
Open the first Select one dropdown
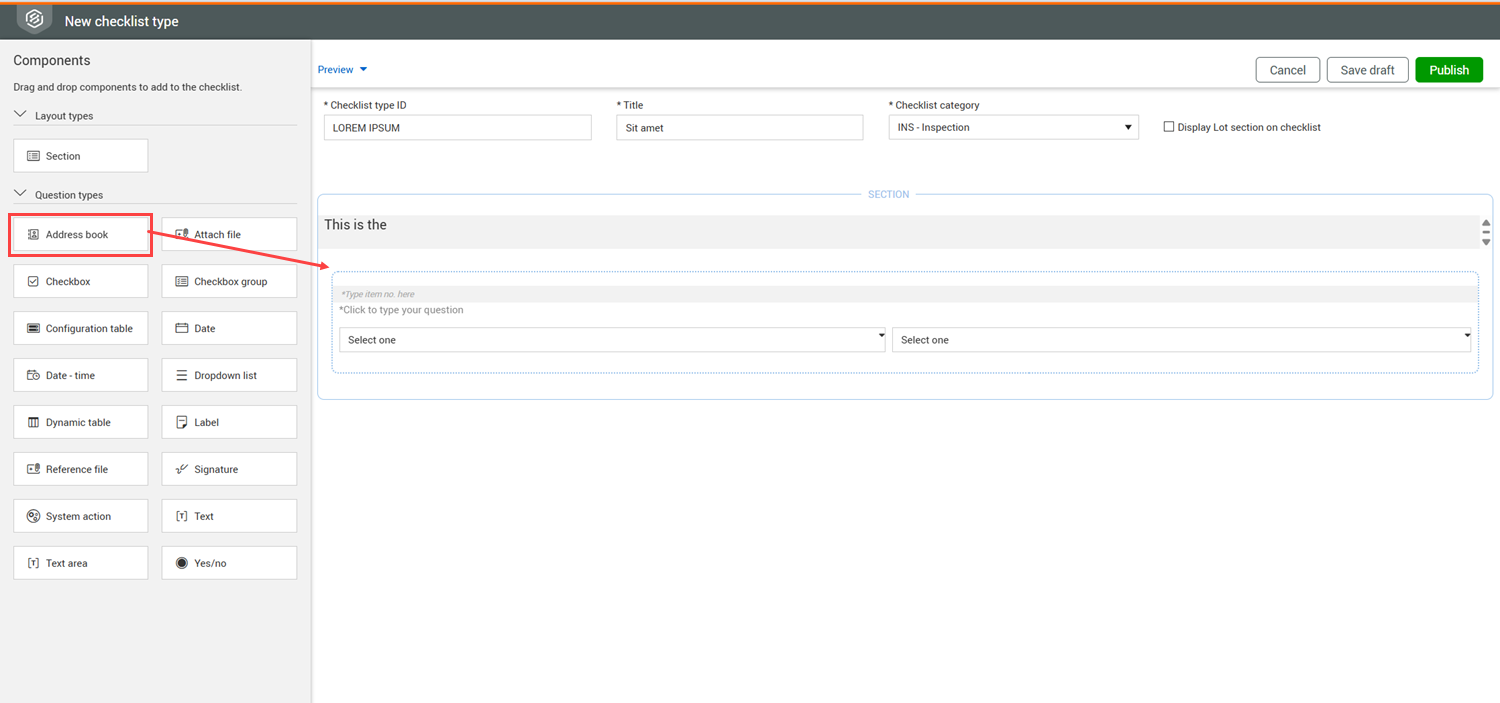coord(612,340)
